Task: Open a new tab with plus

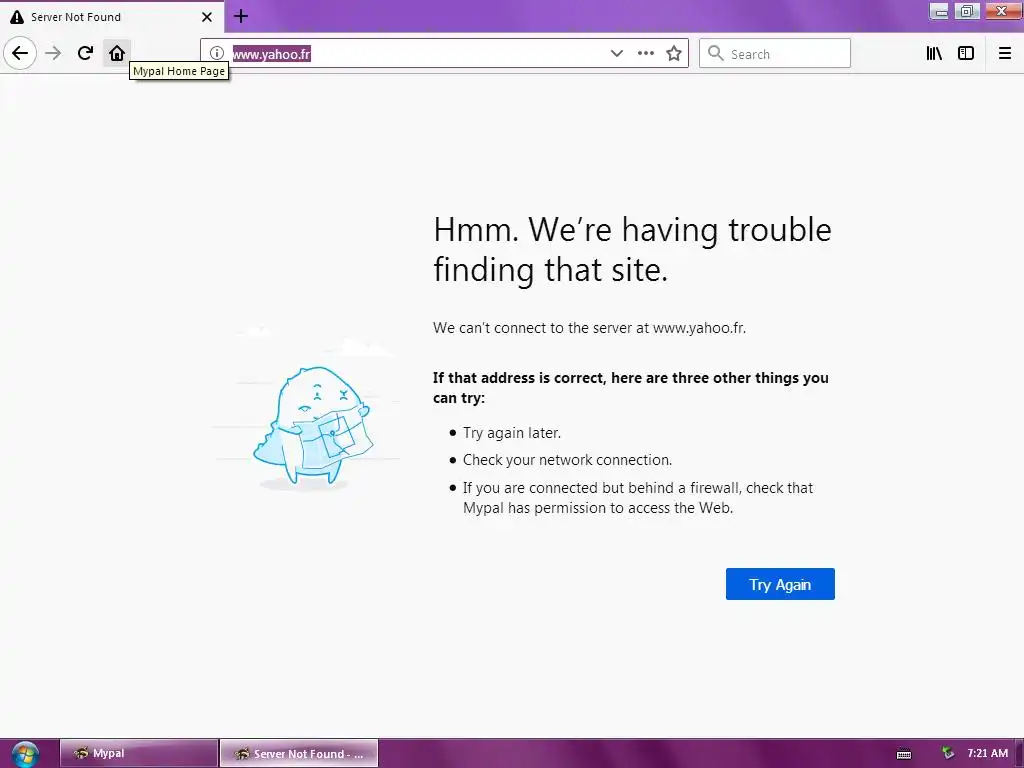Action: pyautogui.click(x=241, y=16)
